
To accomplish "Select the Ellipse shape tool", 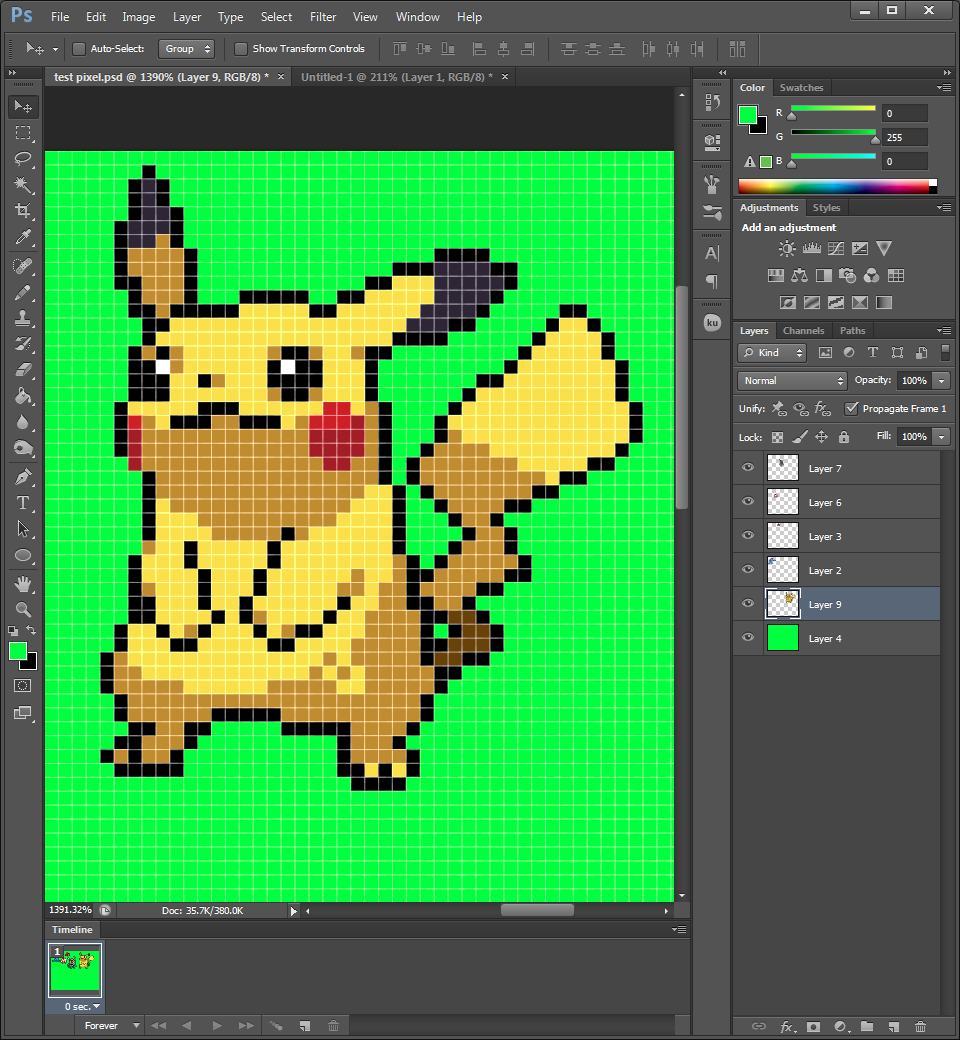I will (x=23, y=555).
